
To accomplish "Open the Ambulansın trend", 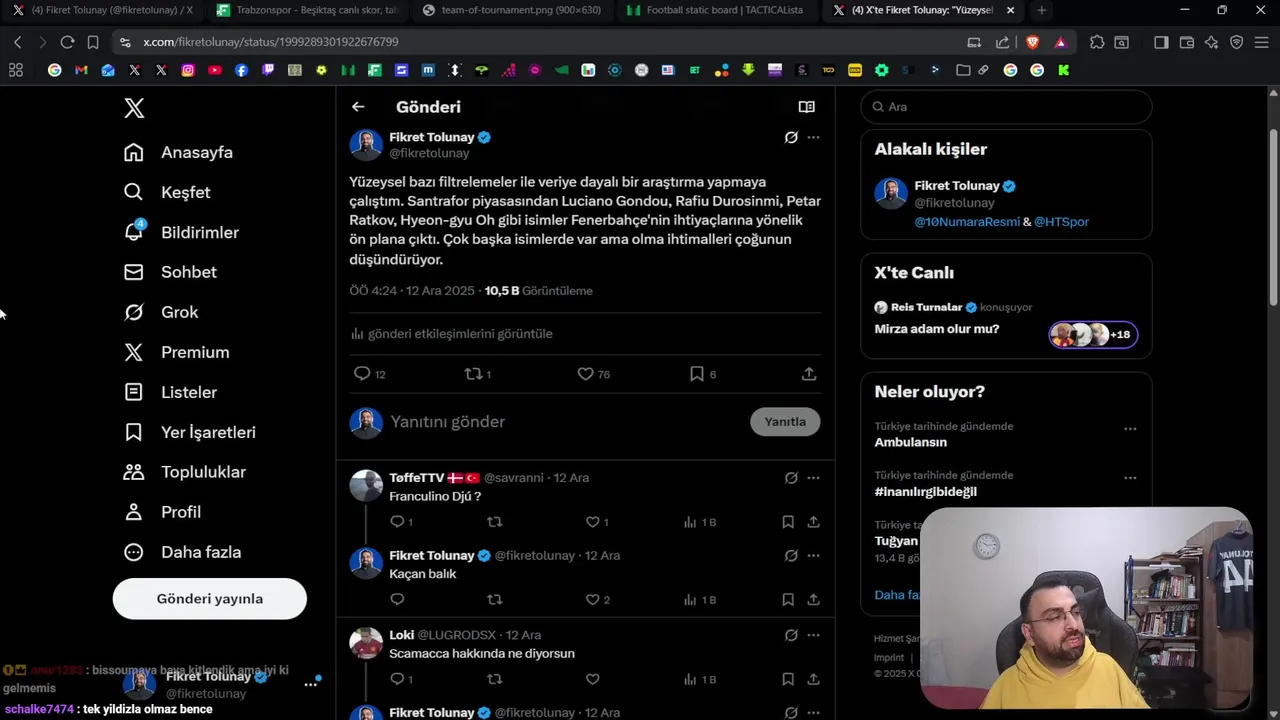I will click(911, 442).
